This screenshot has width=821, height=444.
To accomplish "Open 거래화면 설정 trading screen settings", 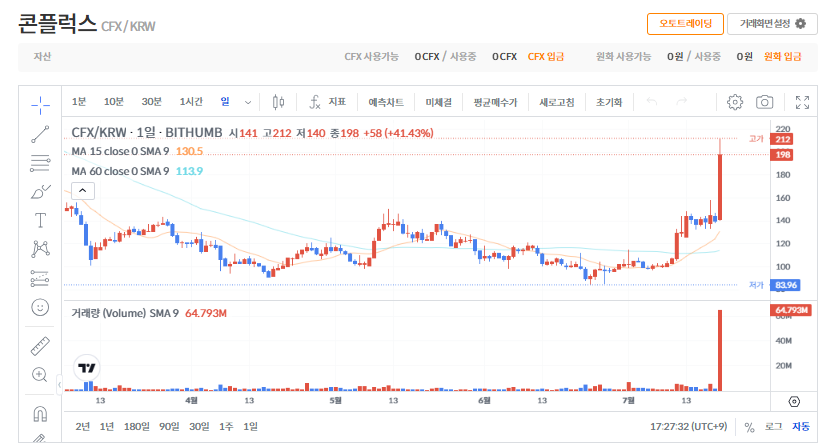I will click(772, 24).
